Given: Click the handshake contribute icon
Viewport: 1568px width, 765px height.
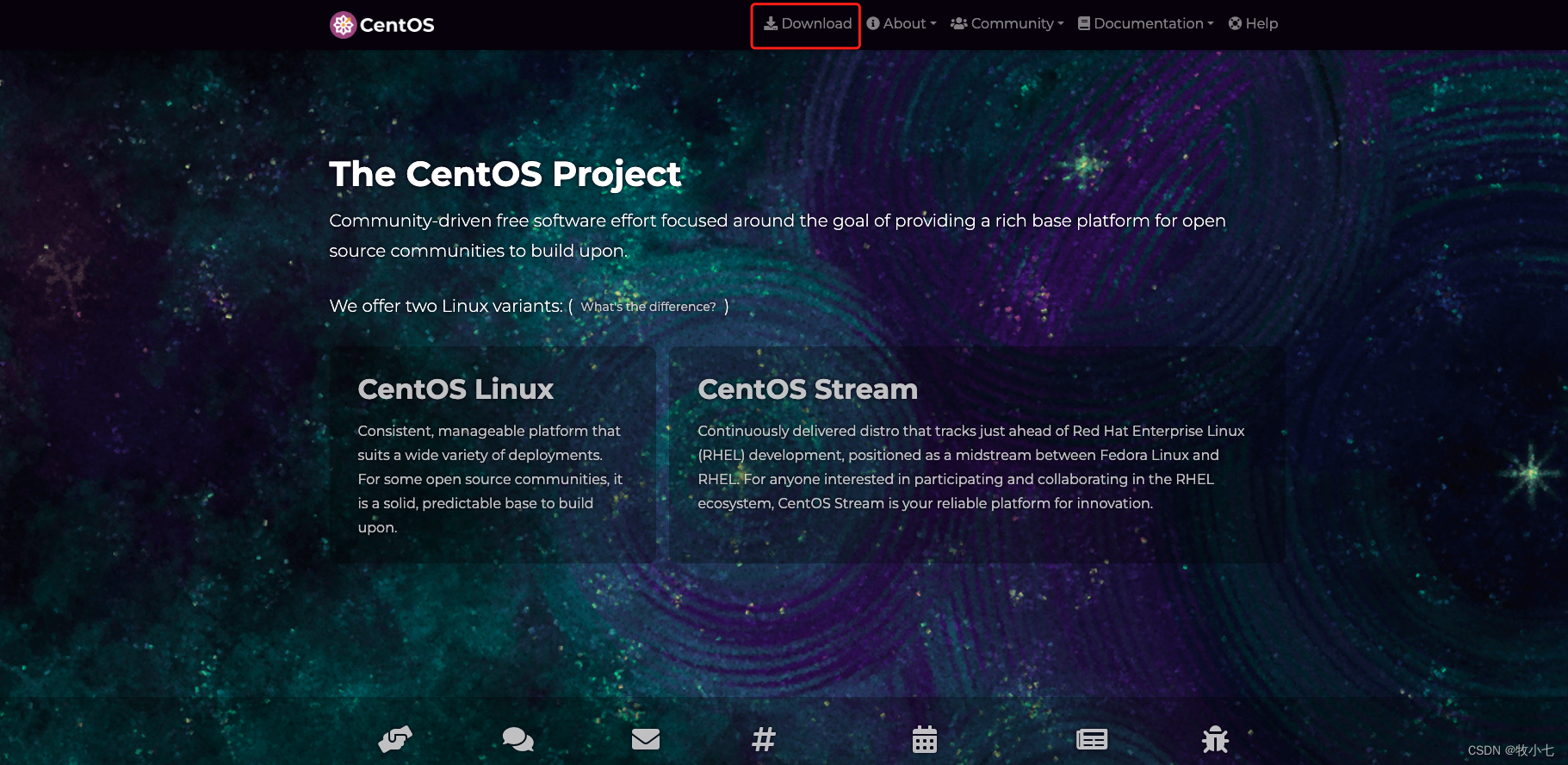Looking at the screenshot, I should [395, 739].
